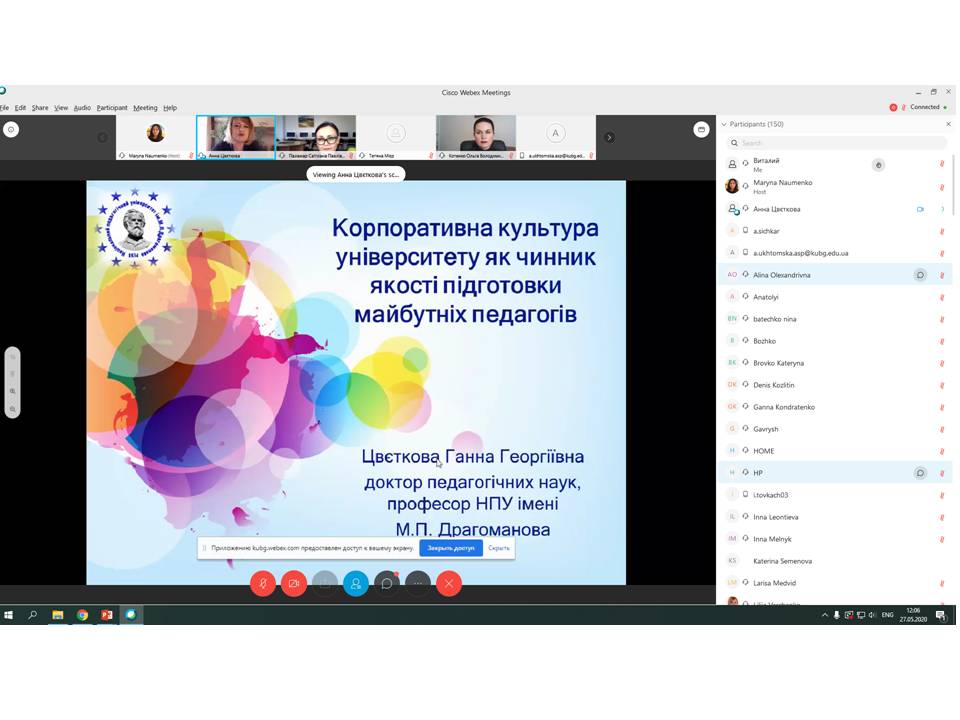The image size is (960, 720).
Task: Open the Meeting menu
Action: [145, 108]
